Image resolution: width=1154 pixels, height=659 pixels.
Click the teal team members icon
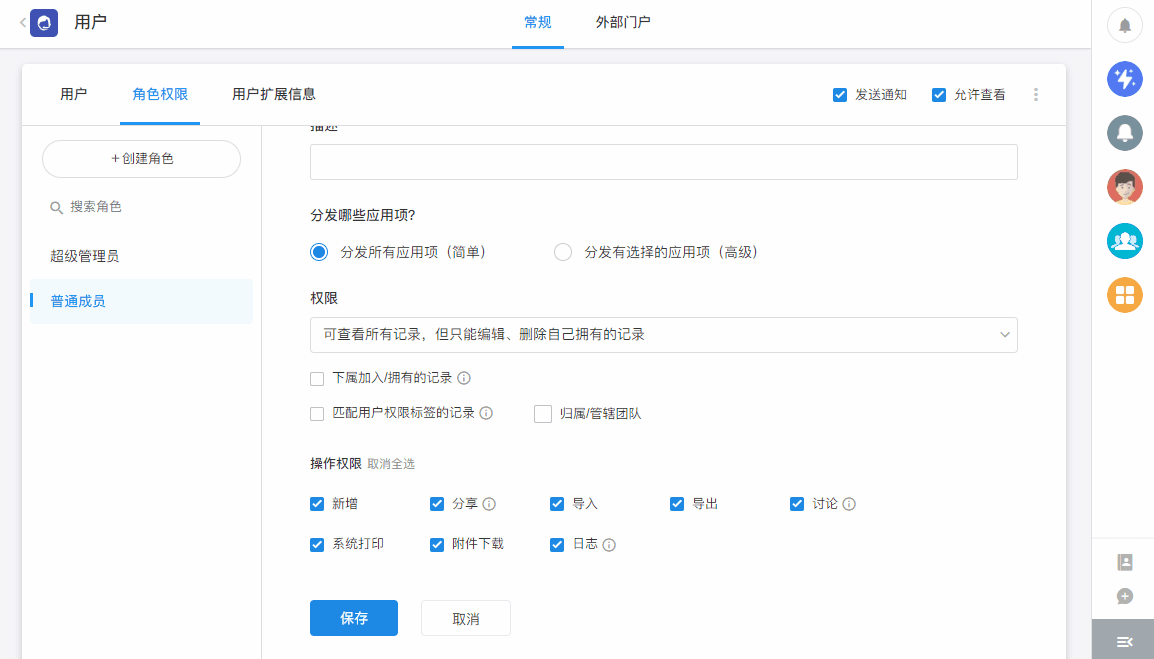pos(1124,241)
